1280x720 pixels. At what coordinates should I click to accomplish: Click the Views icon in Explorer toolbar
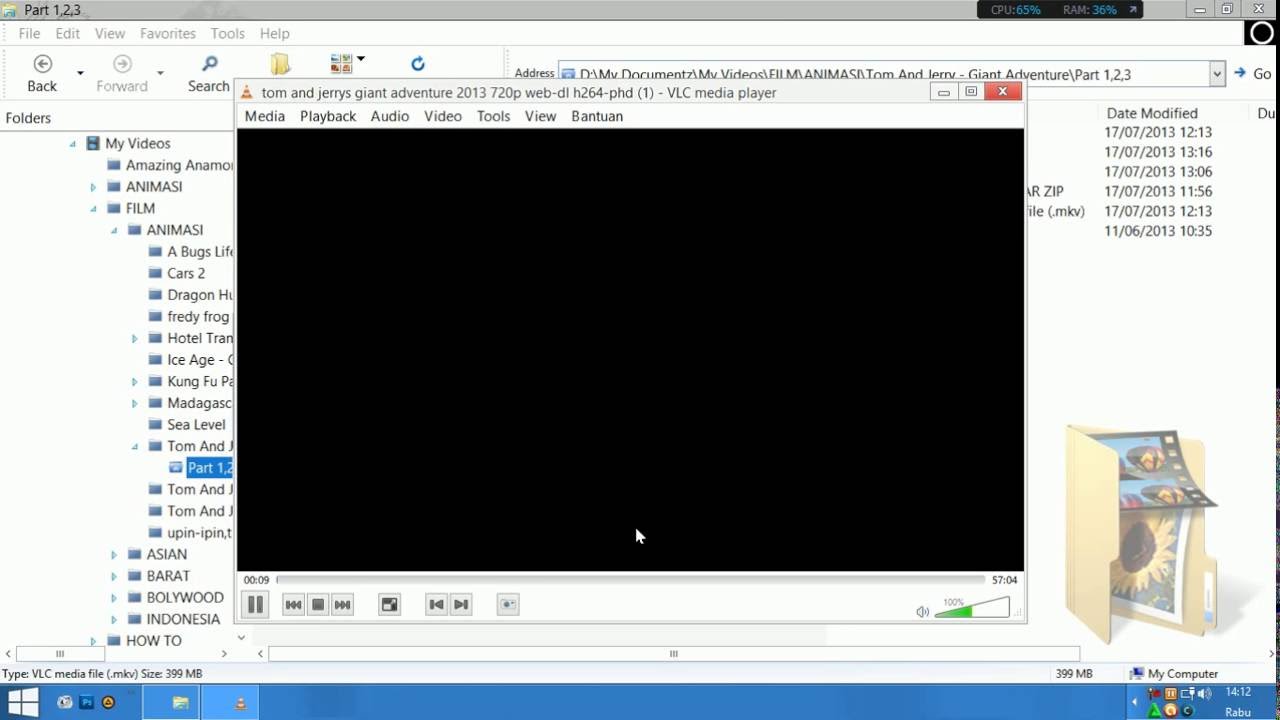pos(341,64)
